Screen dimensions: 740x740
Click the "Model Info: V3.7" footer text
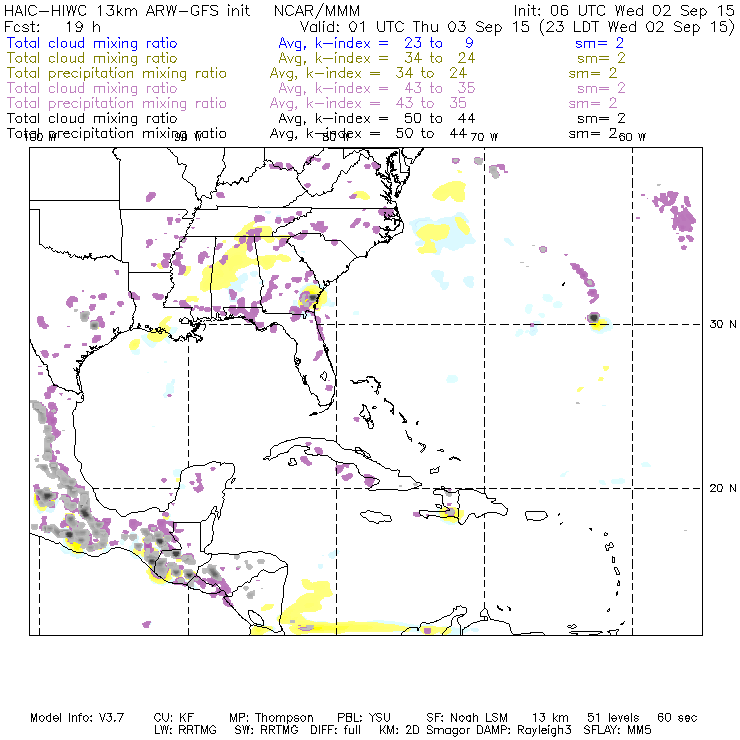pos(77,718)
